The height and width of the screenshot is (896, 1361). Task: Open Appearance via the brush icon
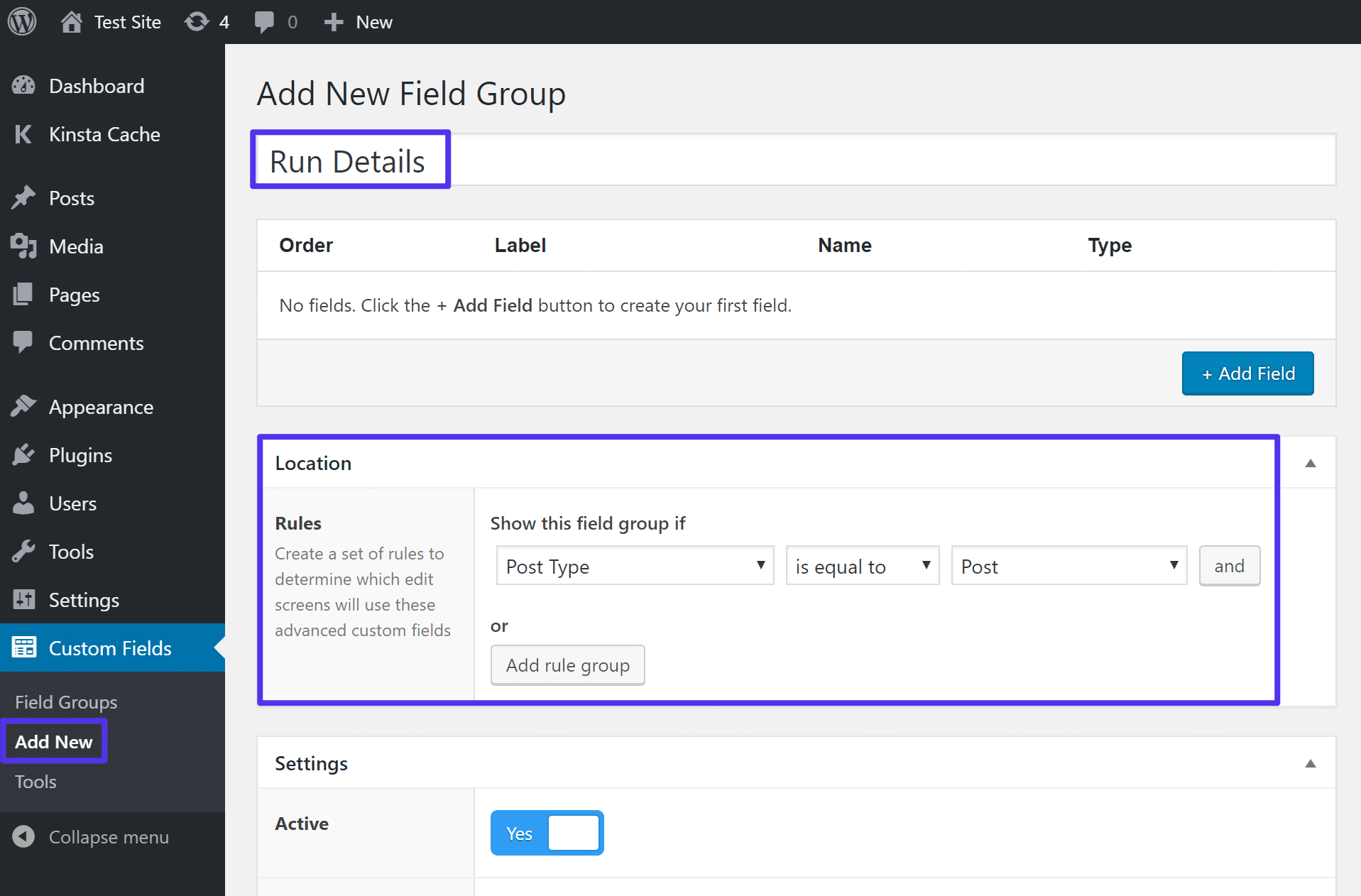click(23, 406)
